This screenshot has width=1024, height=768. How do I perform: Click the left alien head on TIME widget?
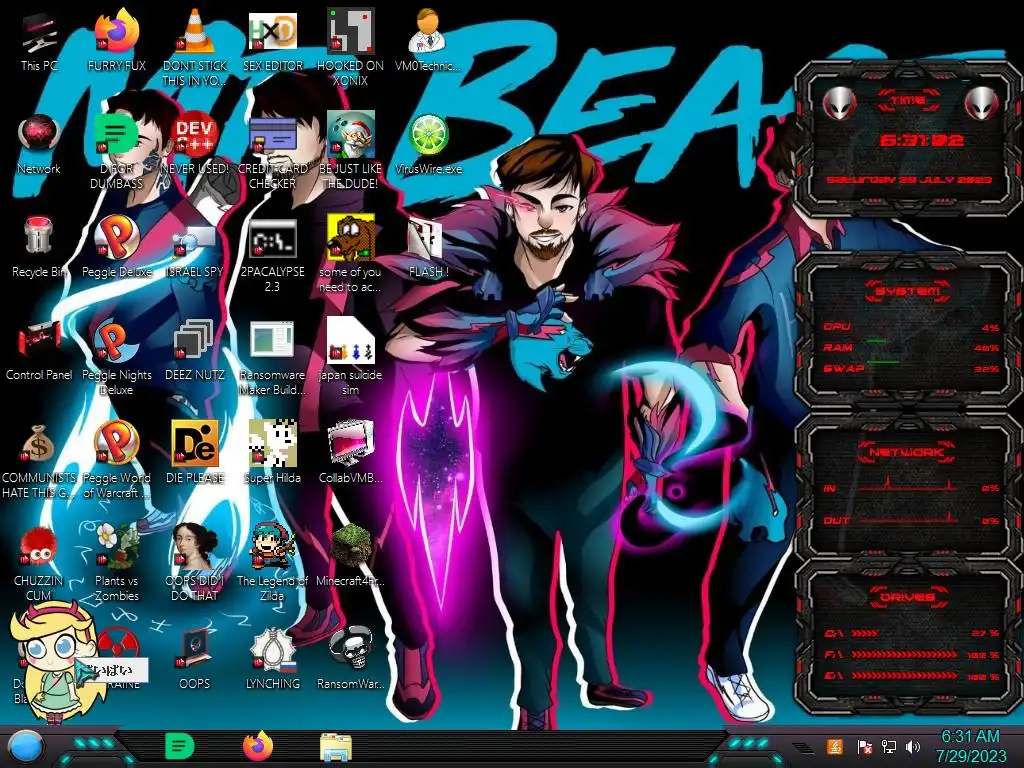coord(840,103)
